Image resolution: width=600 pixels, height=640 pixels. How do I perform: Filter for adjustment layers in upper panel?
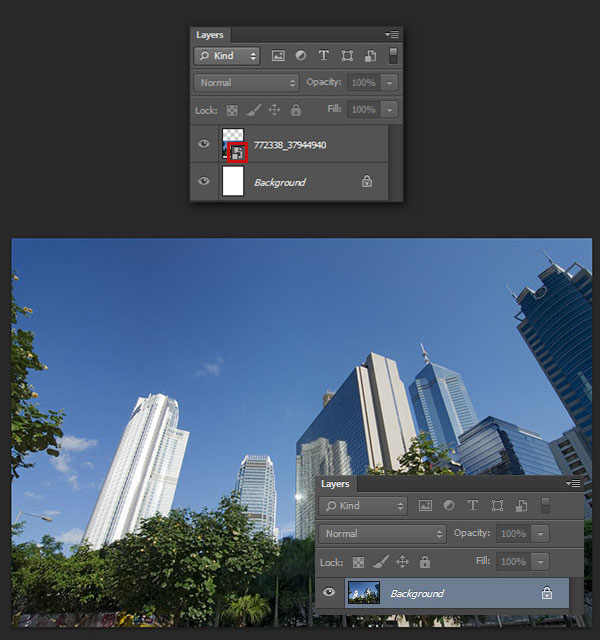[x=301, y=56]
